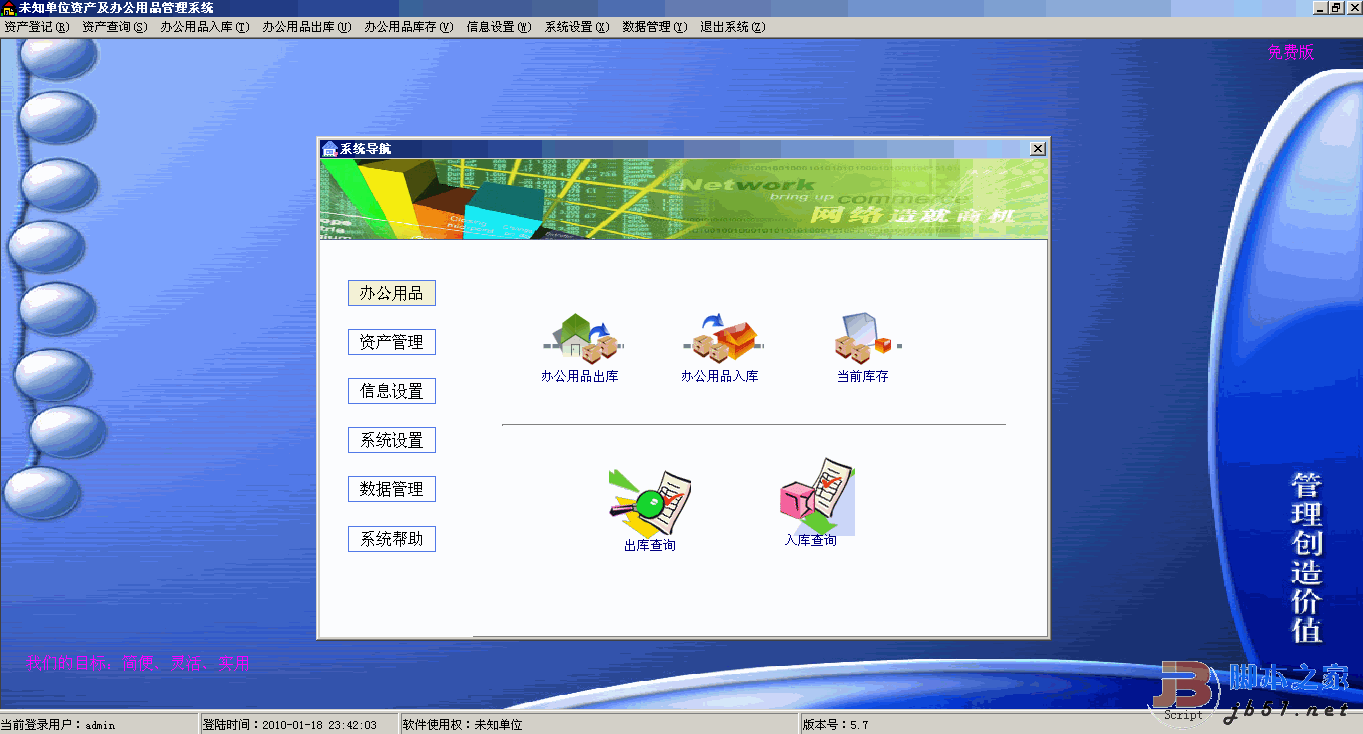Close the 系统导航 dialog
The height and width of the screenshot is (734, 1363).
pyautogui.click(x=1038, y=149)
